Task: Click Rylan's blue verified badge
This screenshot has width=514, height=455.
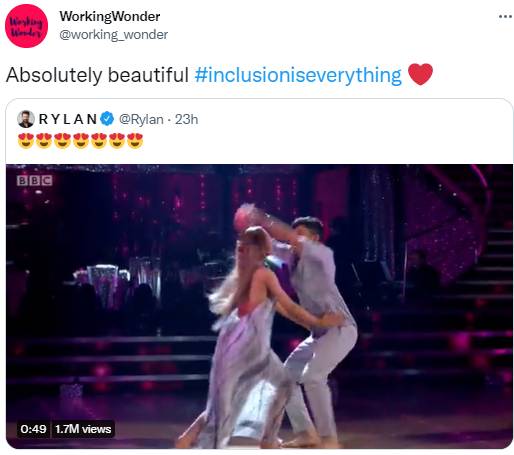Action: tap(107, 119)
